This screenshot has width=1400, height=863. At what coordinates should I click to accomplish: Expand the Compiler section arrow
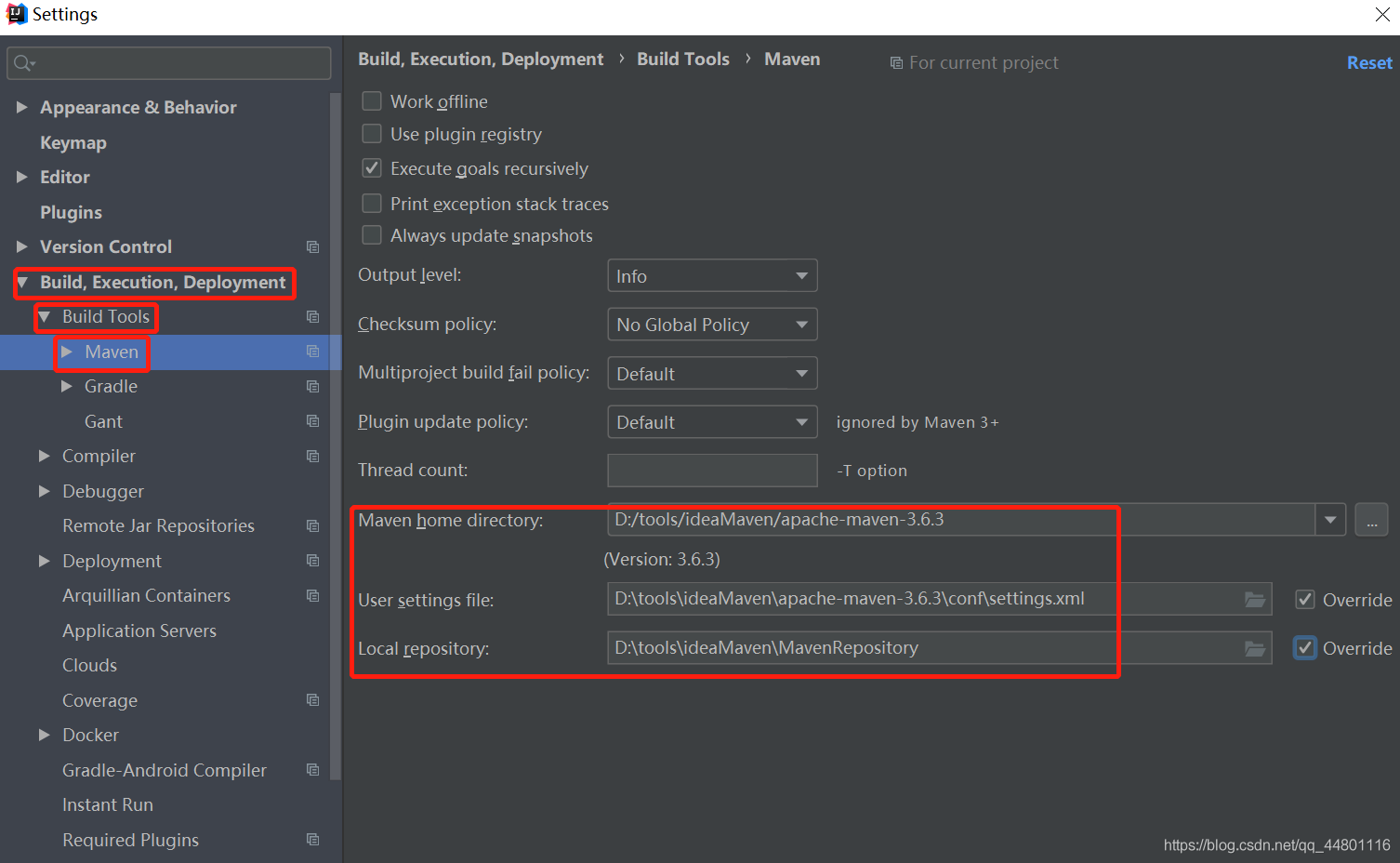tap(44, 456)
